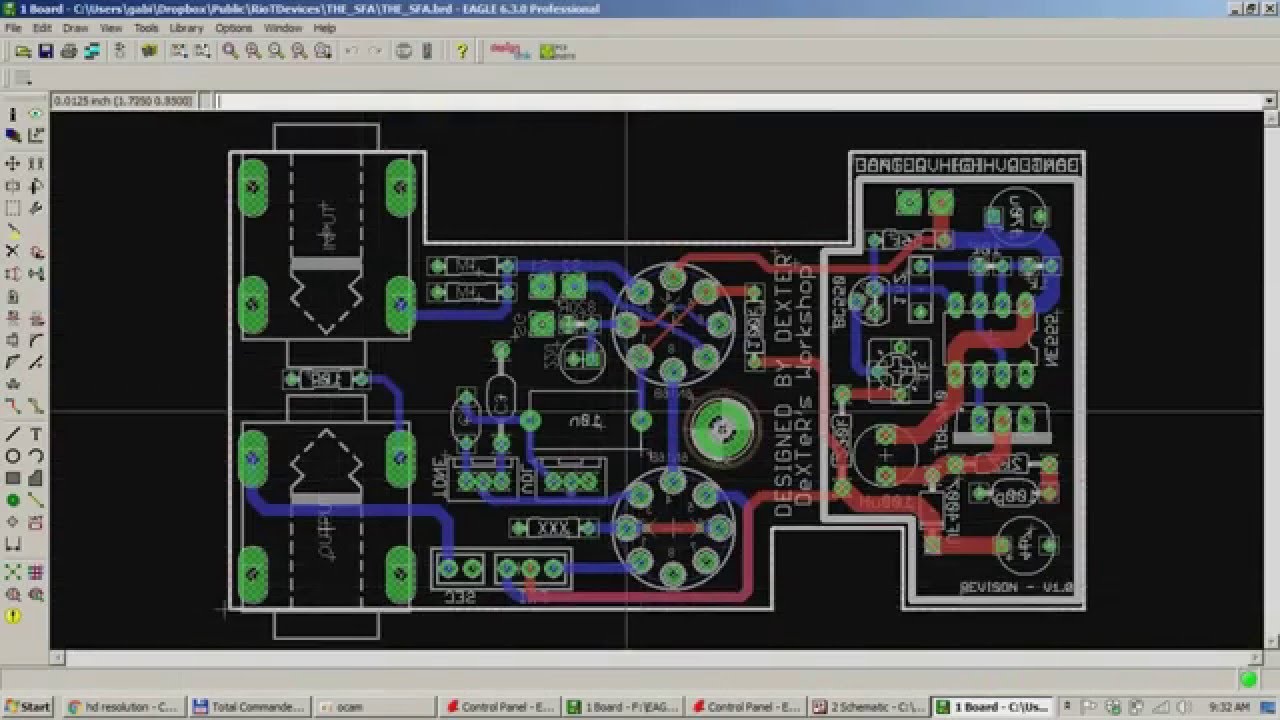1280x720 pixels.
Task: Click the Windows Start button
Action: click(x=28, y=706)
